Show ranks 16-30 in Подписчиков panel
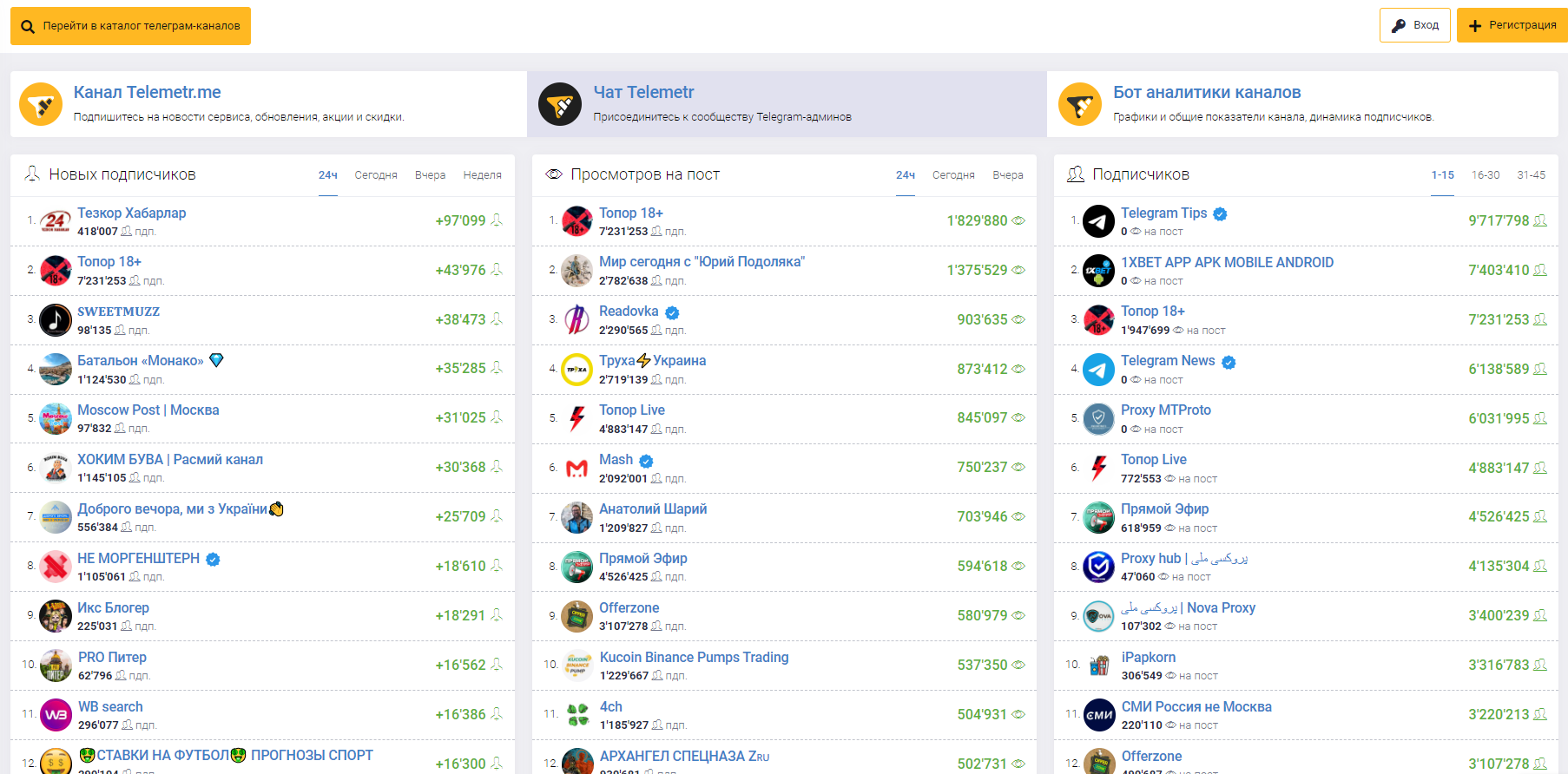This screenshot has height=774, width=1568. coord(1486,174)
